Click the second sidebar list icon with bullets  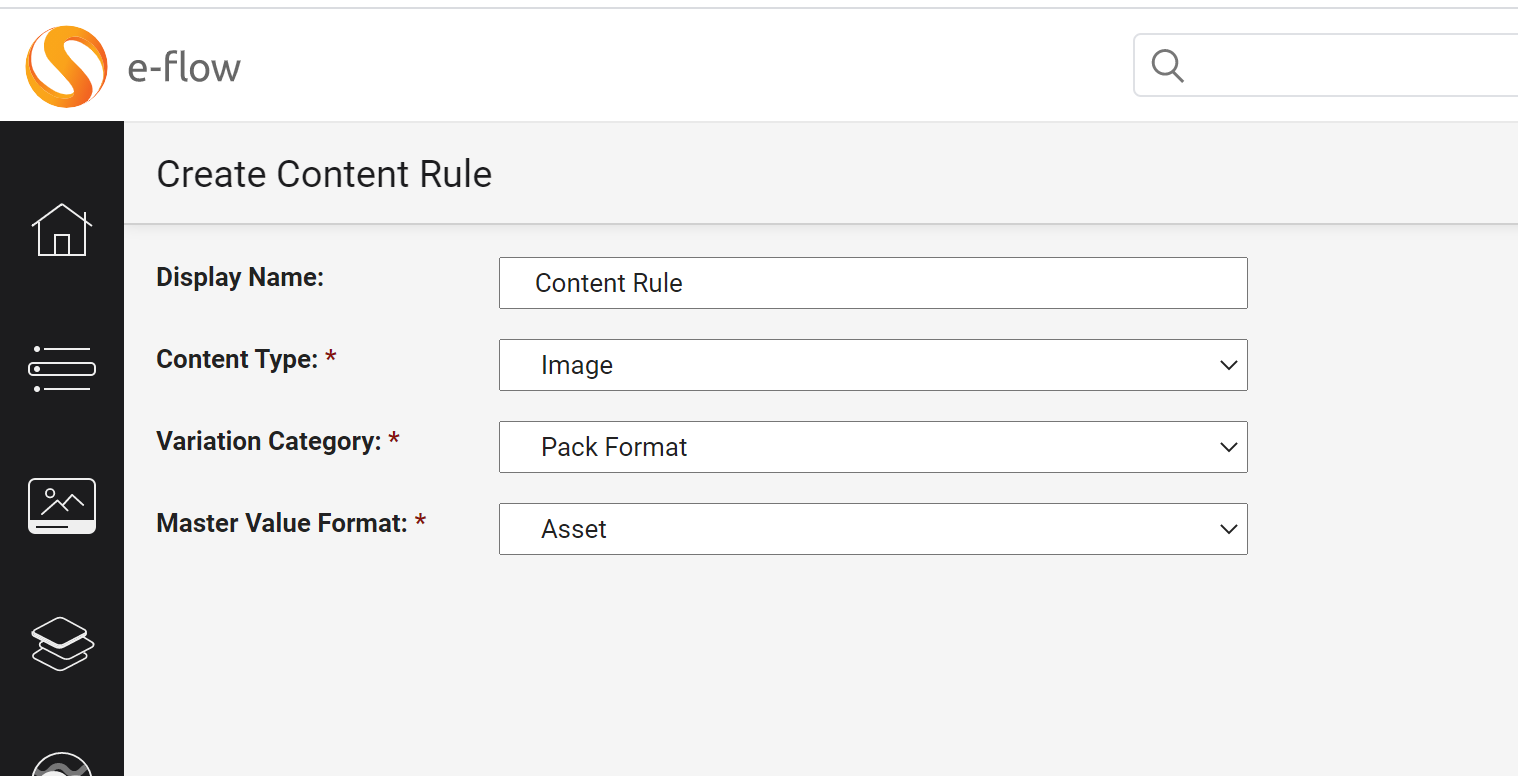(x=62, y=368)
